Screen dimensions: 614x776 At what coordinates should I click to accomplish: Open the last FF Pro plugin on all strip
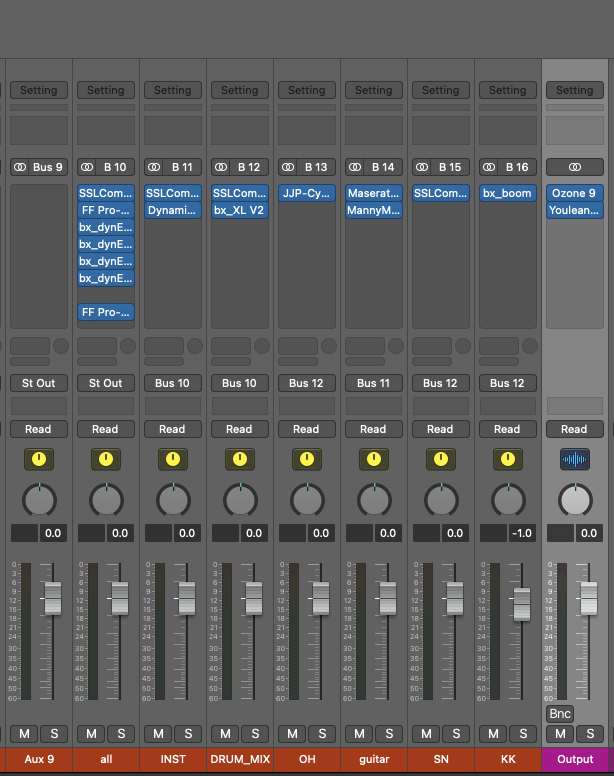[106, 312]
